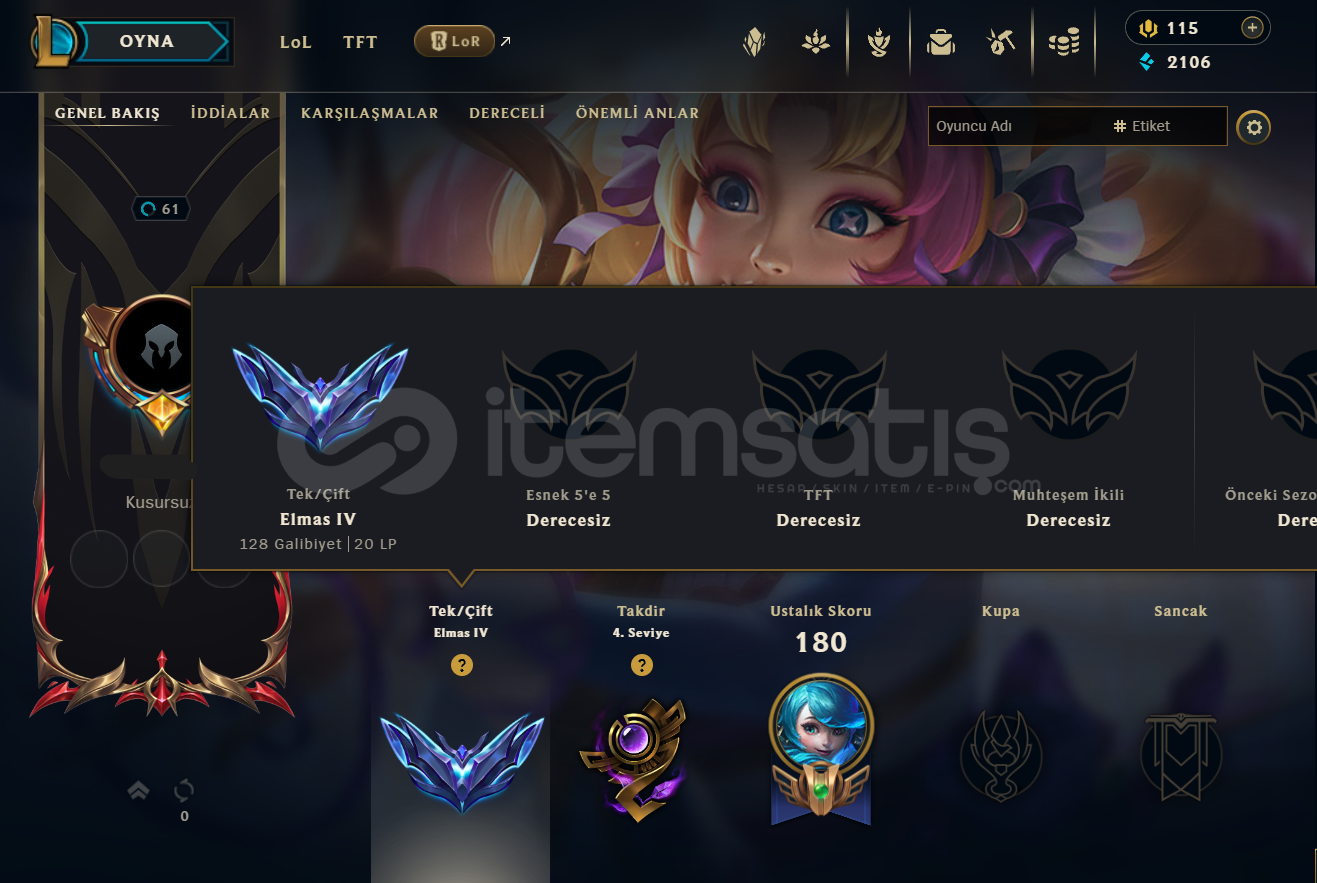1317x883 pixels.
Task: Switch to the DERECELİ tab
Action: click(x=507, y=113)
